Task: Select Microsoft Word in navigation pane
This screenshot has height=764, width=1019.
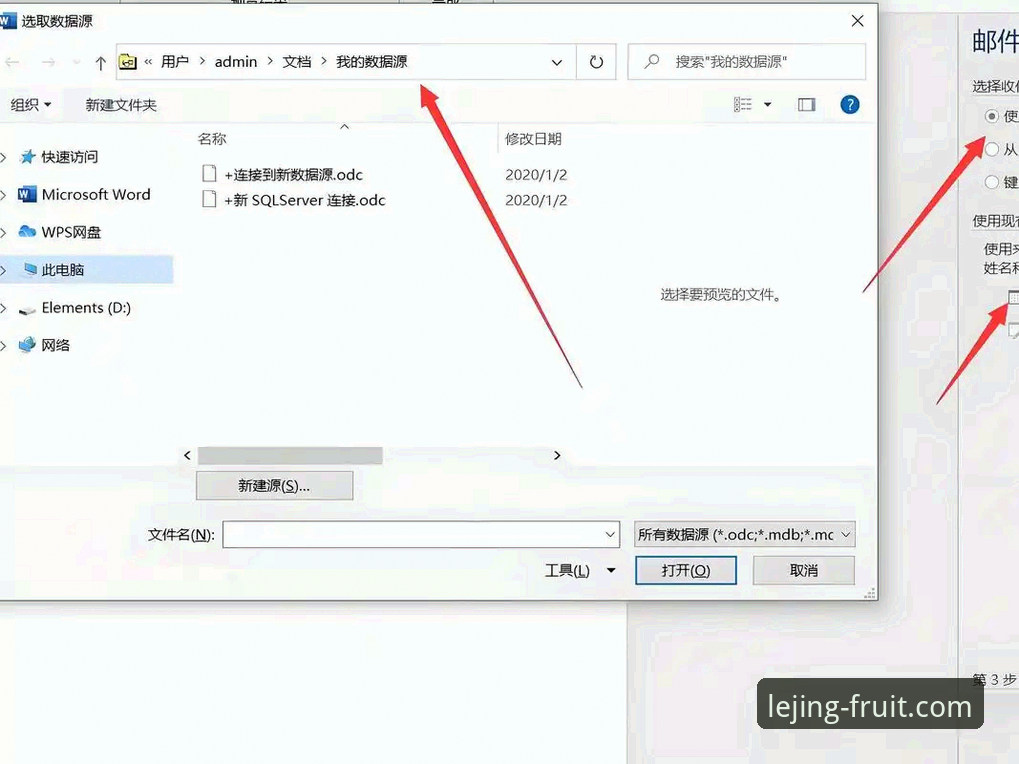Action: pyautogui.click(x=96, y=194)
